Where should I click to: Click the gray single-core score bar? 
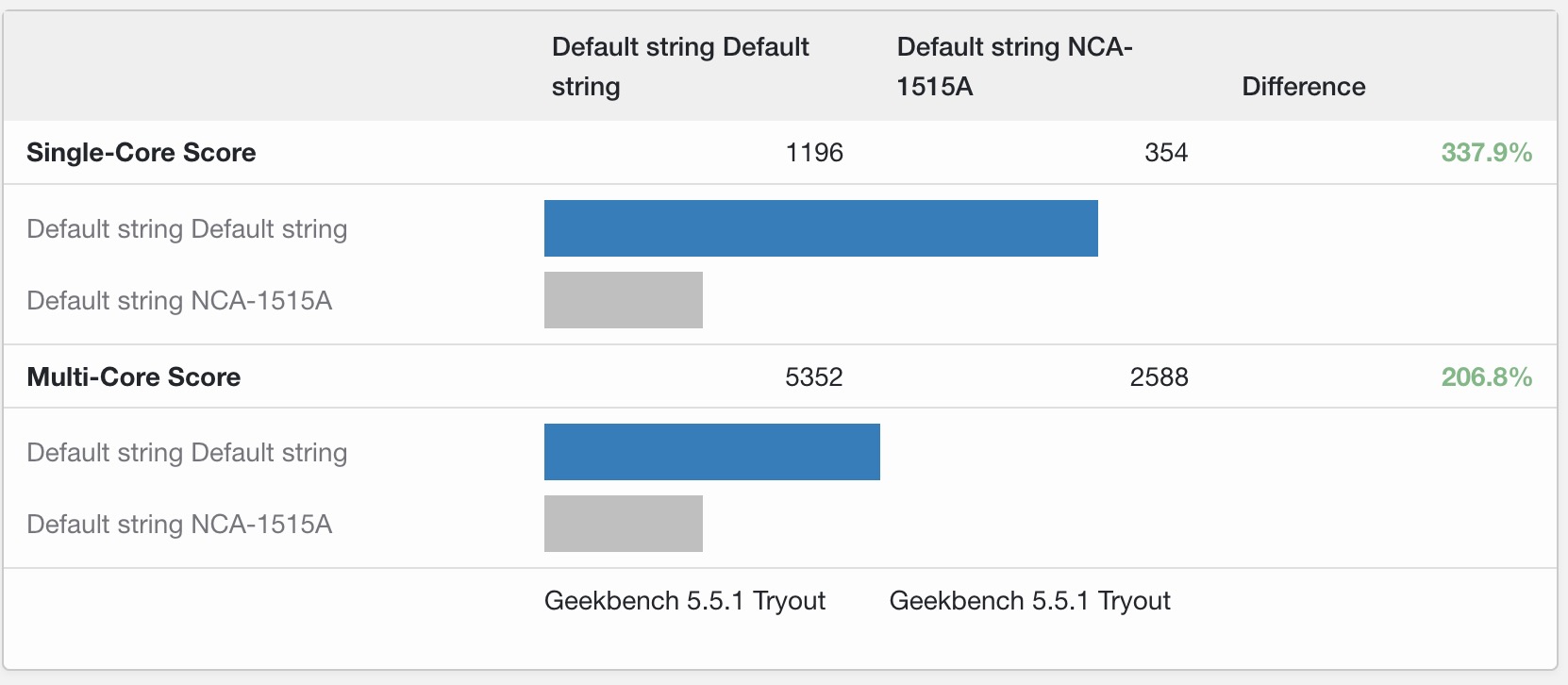click(x=624, y=300)
